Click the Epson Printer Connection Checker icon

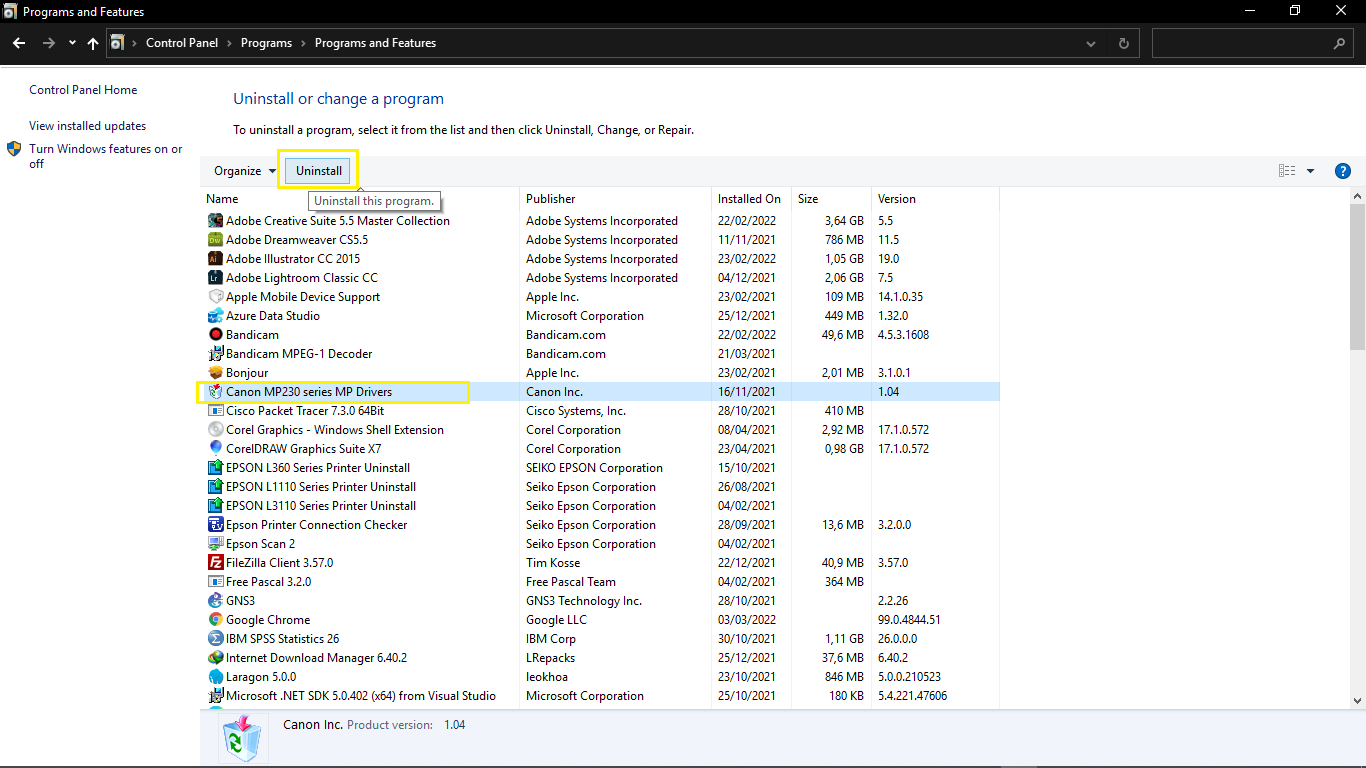215,525
